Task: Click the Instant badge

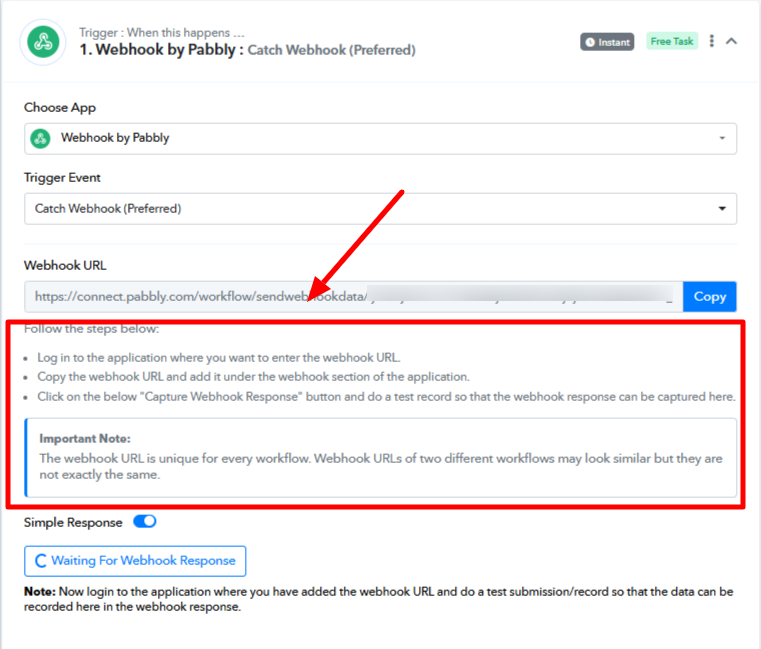Action: coord(607,42)
